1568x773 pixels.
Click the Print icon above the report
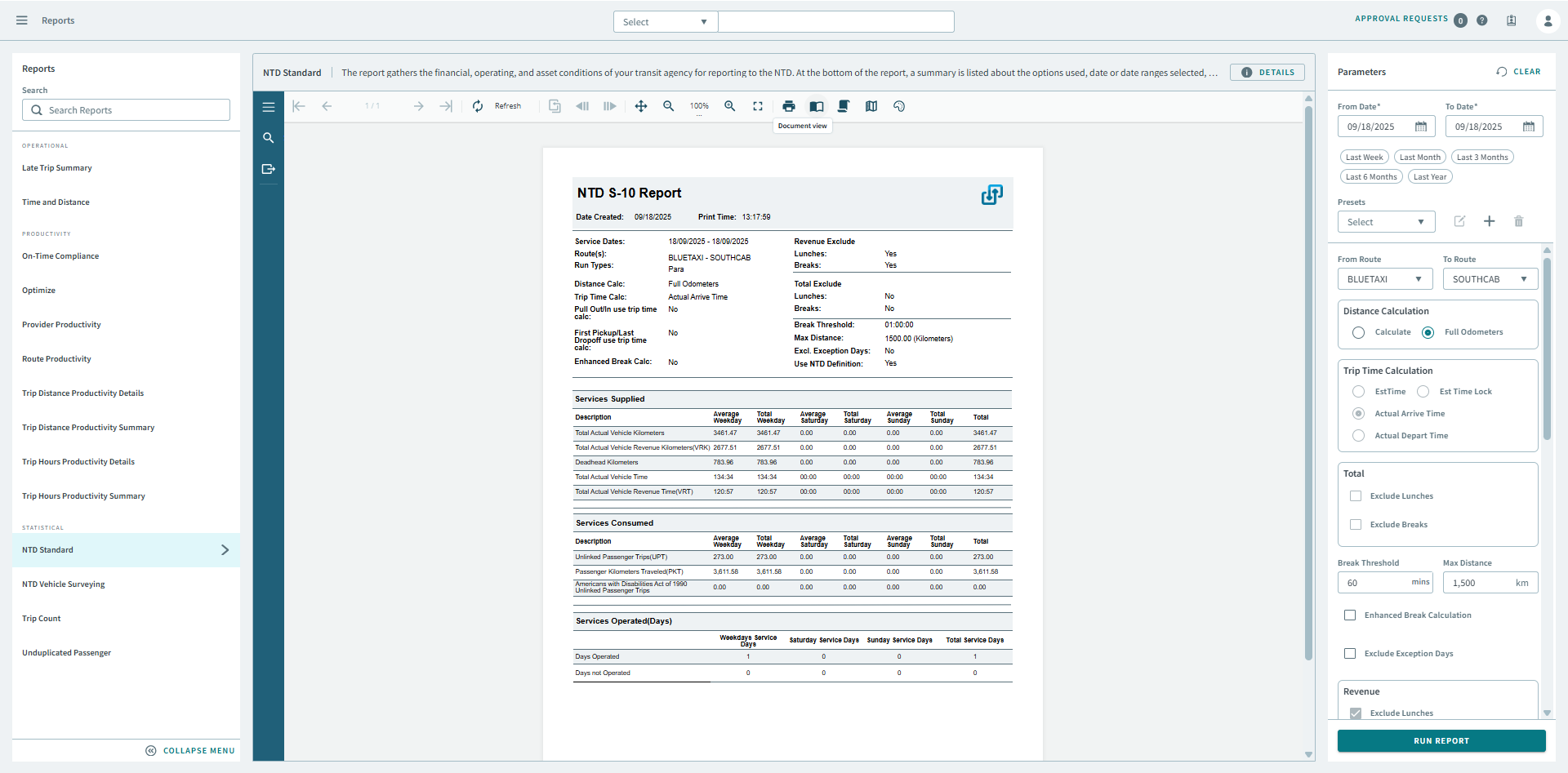(789, 106)
